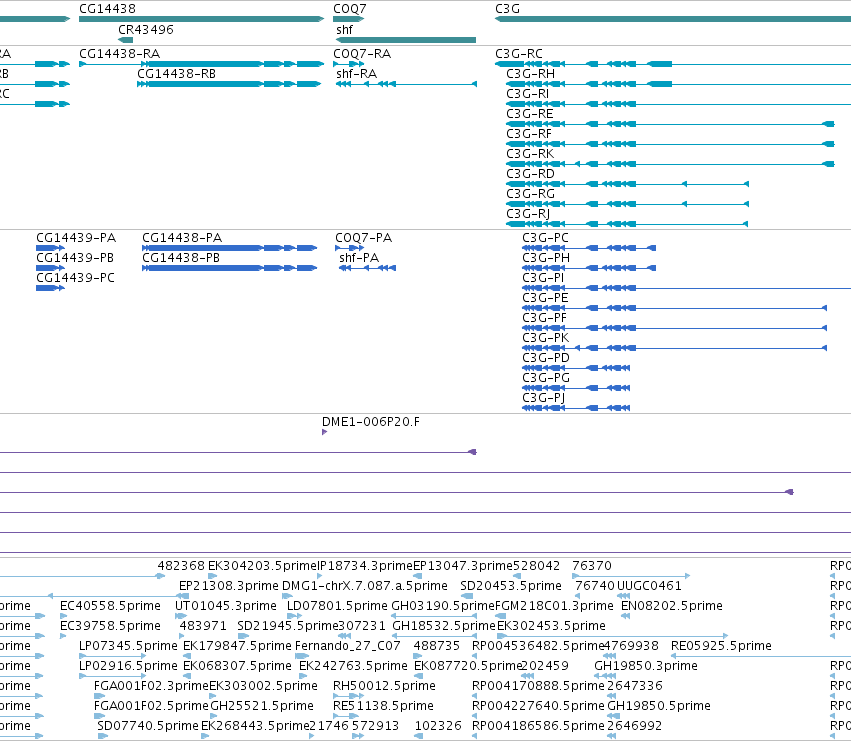The image size is (851, 741).
Task: Select the CG14438-PB protein bar glyph
Action: (x=230, y=268)
